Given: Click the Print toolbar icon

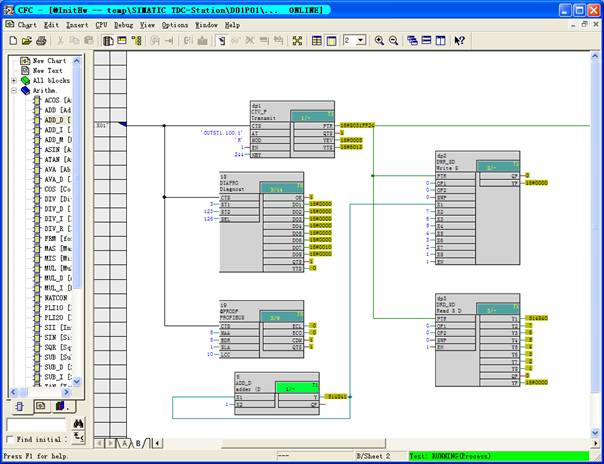Looking at the screenshot, I should tap(41, 41).
